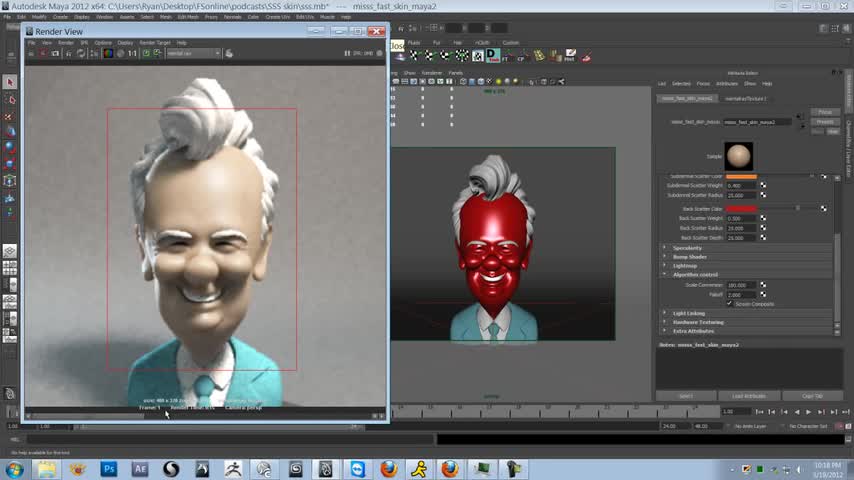Open Windows Start menu
854x480 pixels.
click(x=14, y=469)
